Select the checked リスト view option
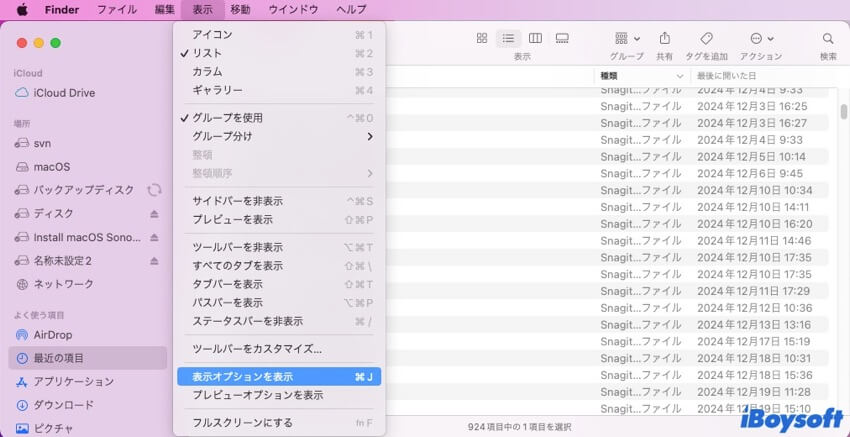This screenshot has height=437, width=850. (207, 53)
